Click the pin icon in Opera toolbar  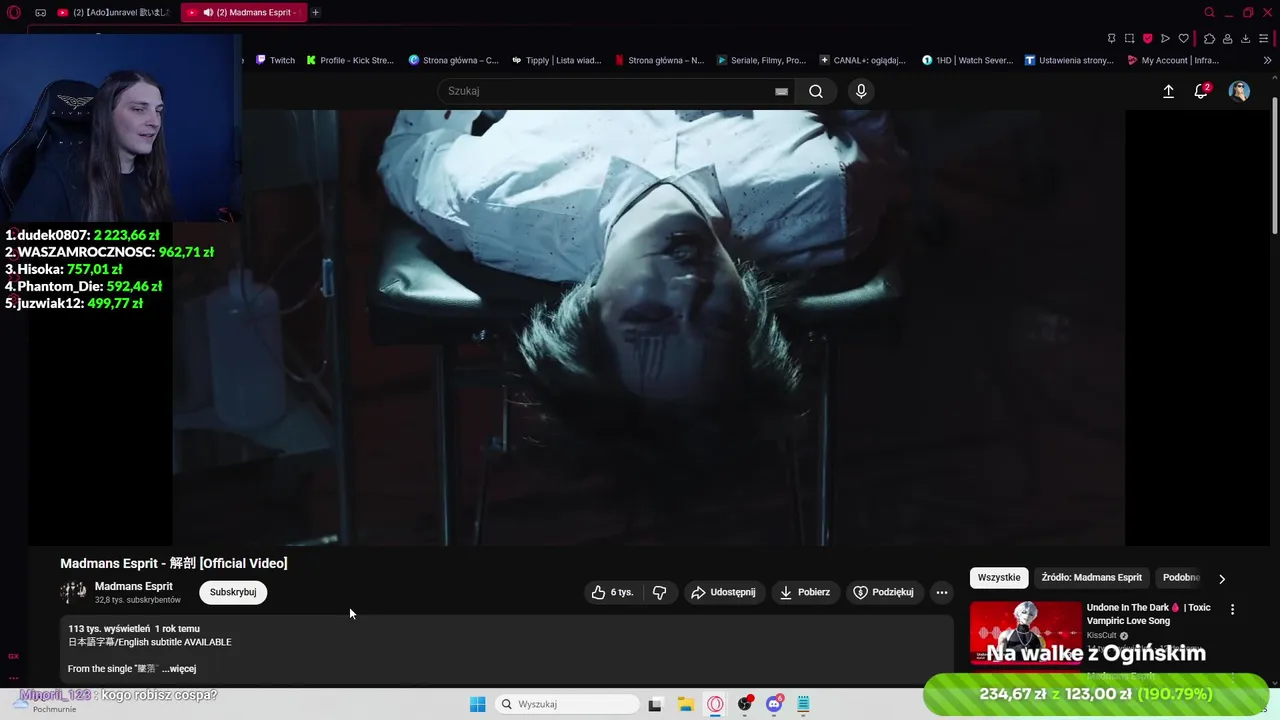pyautogui.click(x=1111, y=38)
